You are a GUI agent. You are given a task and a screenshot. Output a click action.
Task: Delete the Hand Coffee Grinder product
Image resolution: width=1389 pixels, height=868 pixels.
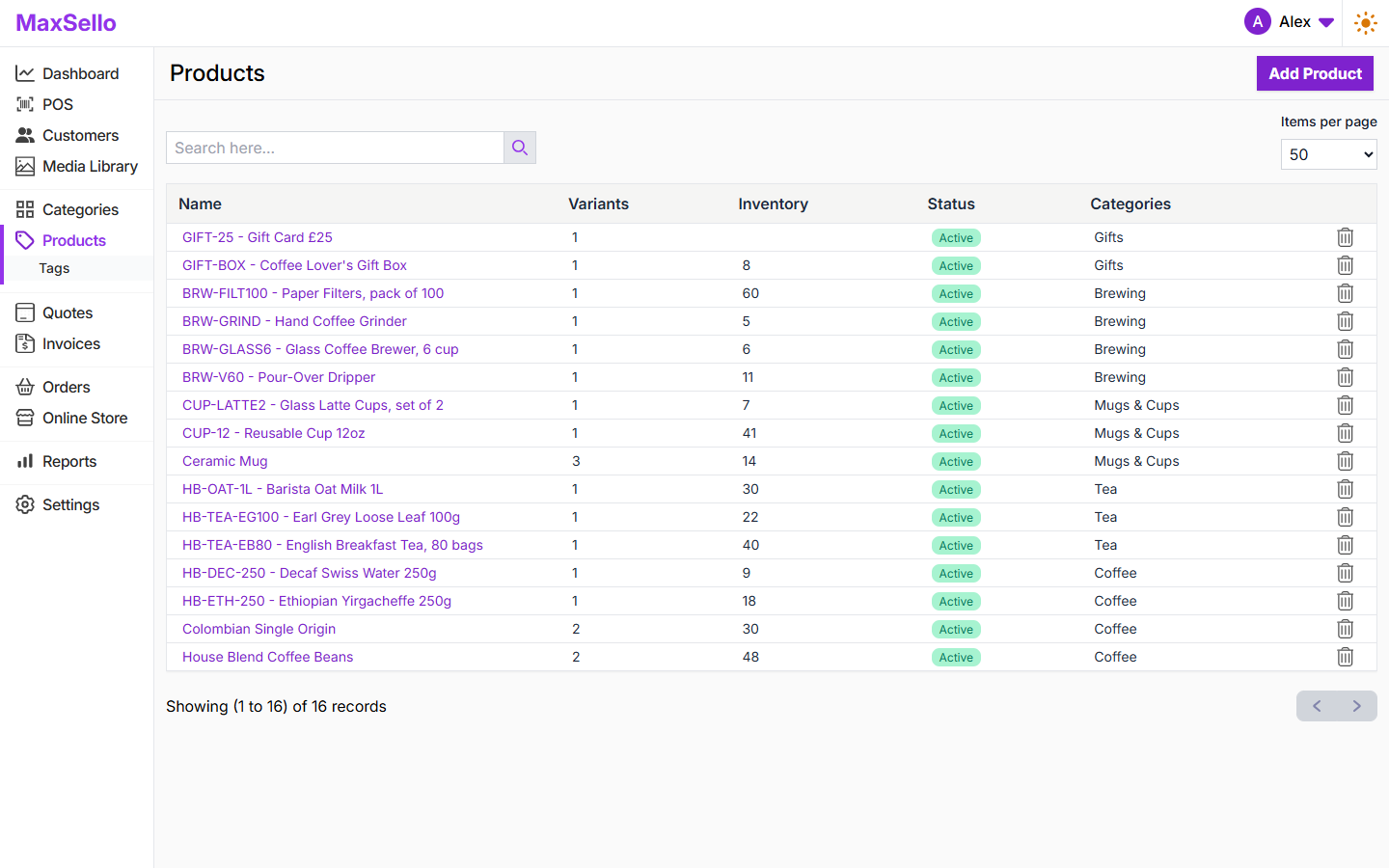[1345, 321]
